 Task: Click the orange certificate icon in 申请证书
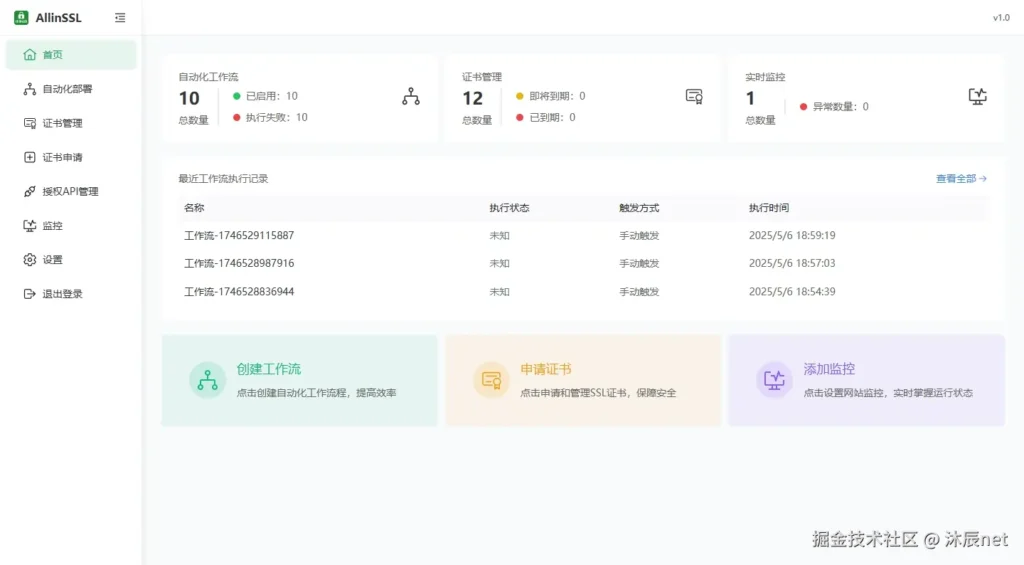coord(491,380)
